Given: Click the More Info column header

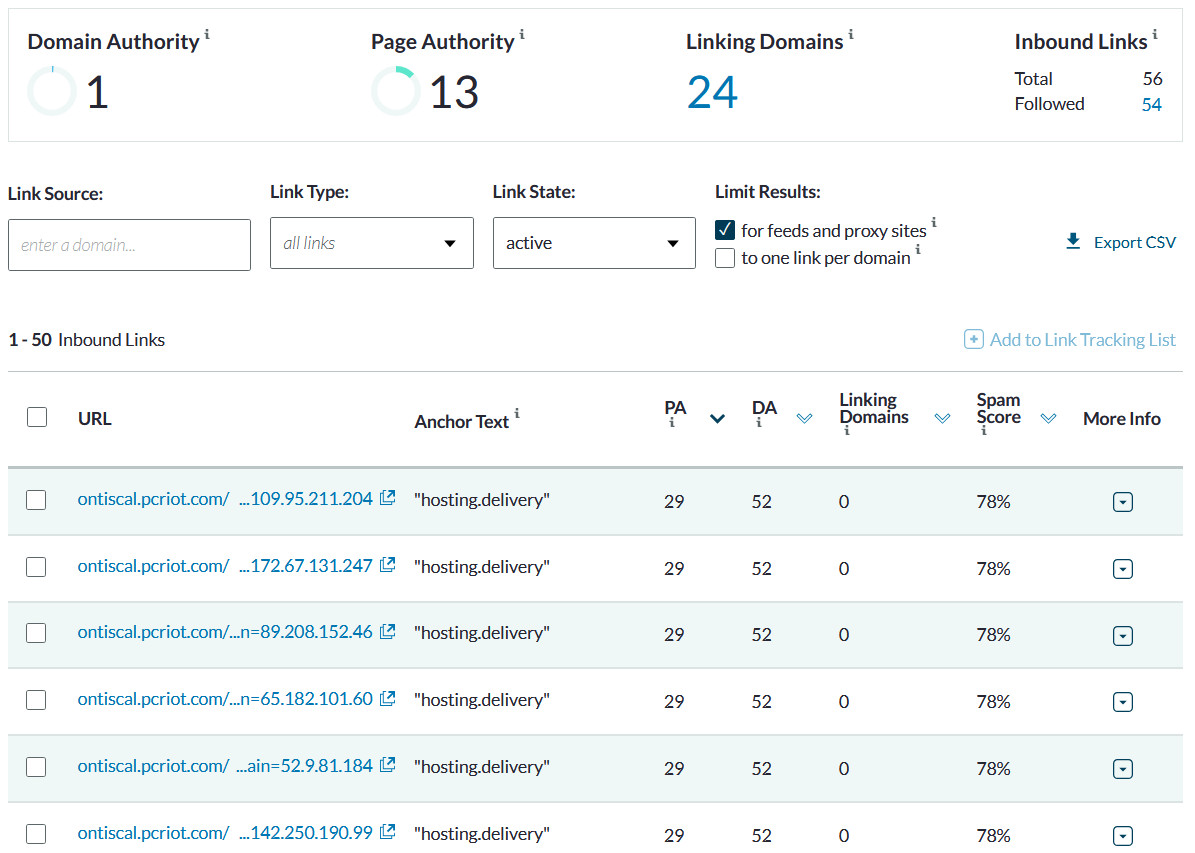Looking at the screenshot, I should click(x=1122, y=418).
